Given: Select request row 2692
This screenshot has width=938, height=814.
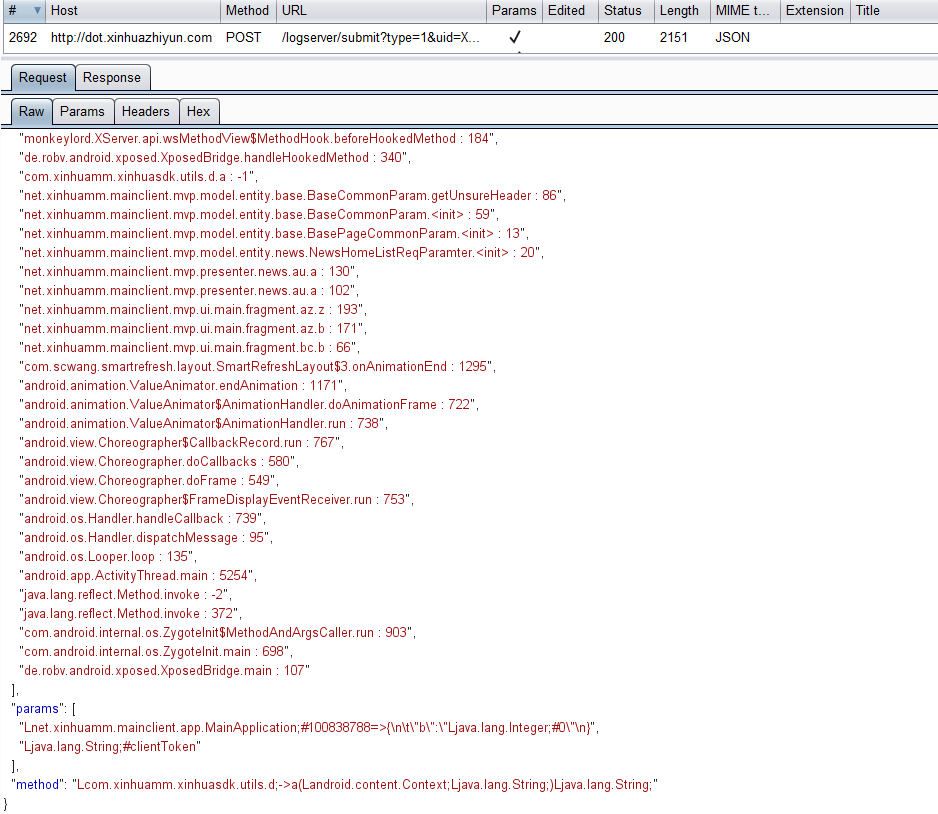Looking at the screenshot, I should 470,38.
